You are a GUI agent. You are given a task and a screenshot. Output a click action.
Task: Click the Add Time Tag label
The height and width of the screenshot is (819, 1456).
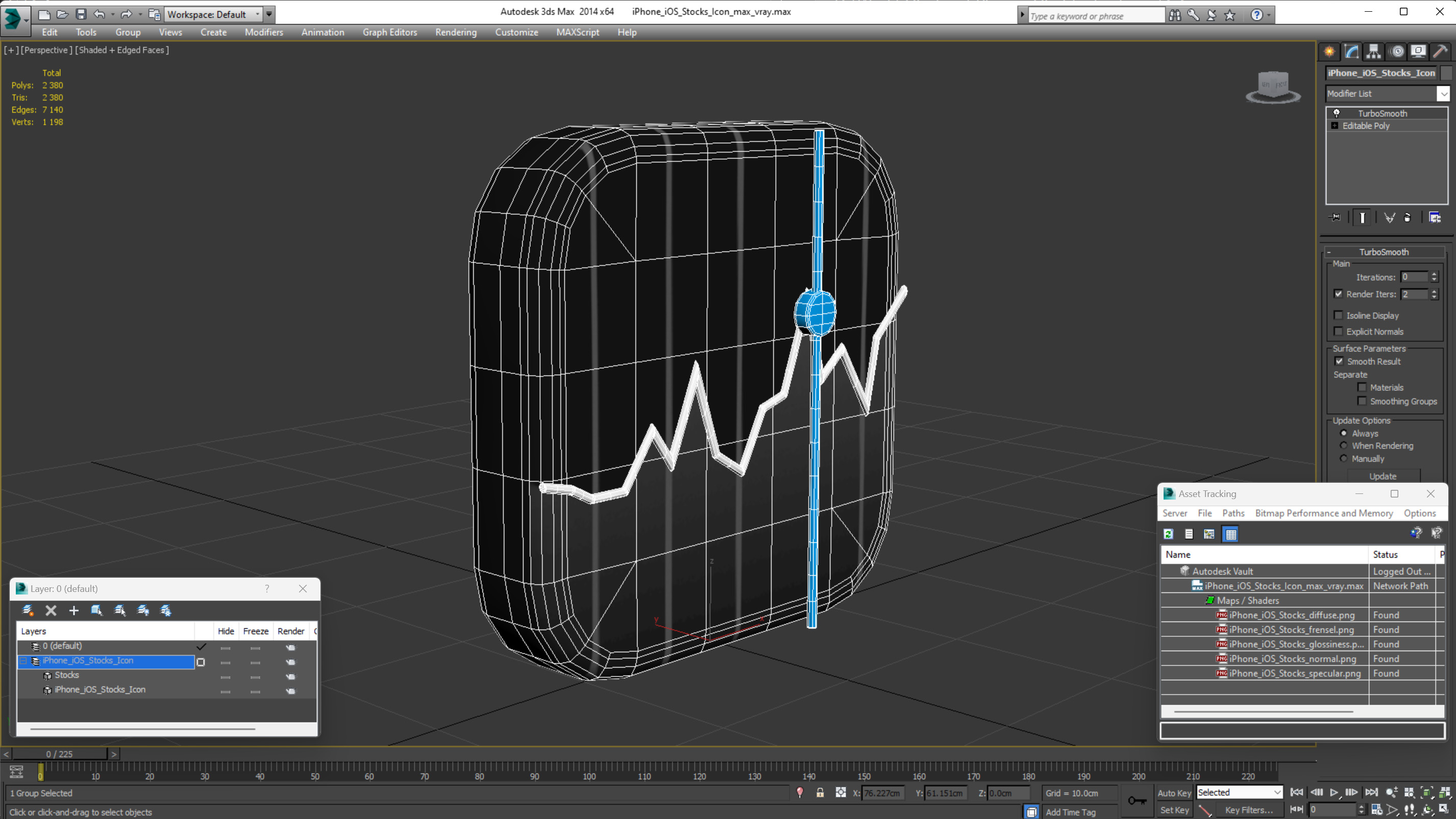1070,812
